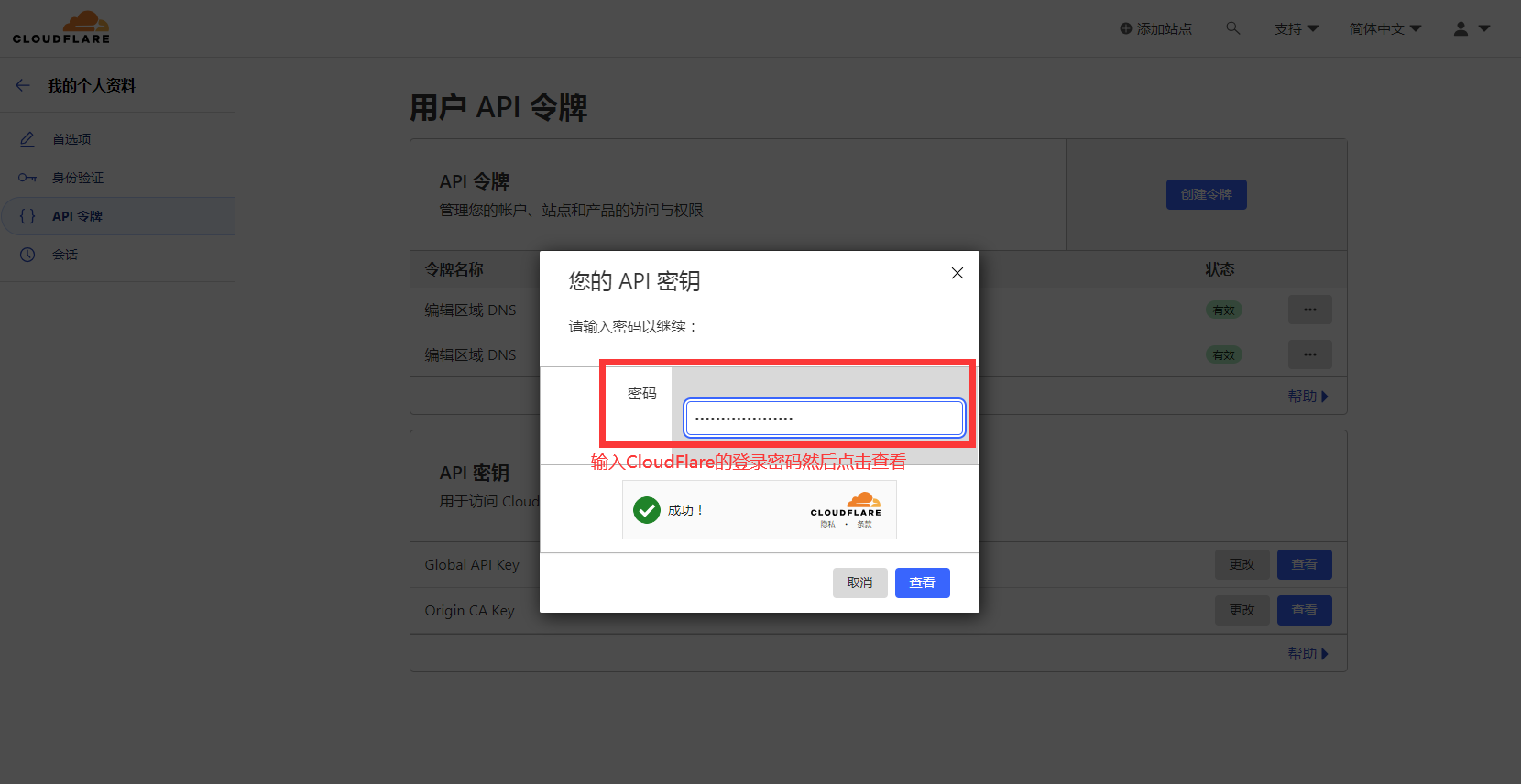Open the 简体中文 language dropdown
Viewport: 1521px width, 784px height.
point(1385,28)
